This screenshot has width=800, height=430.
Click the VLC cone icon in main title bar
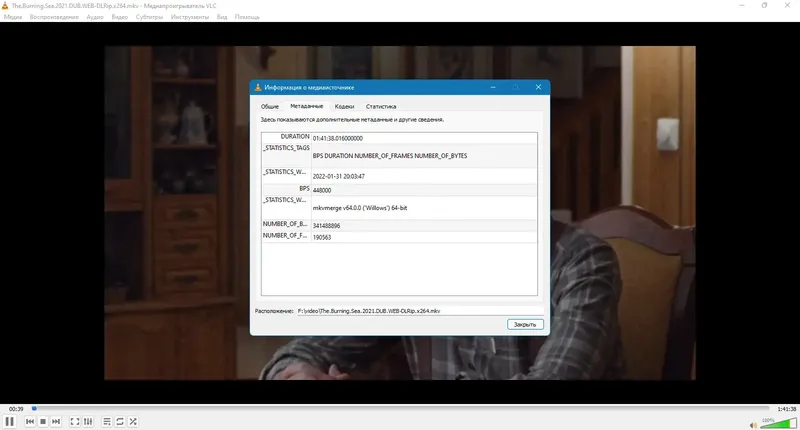[x=5, y=6]
